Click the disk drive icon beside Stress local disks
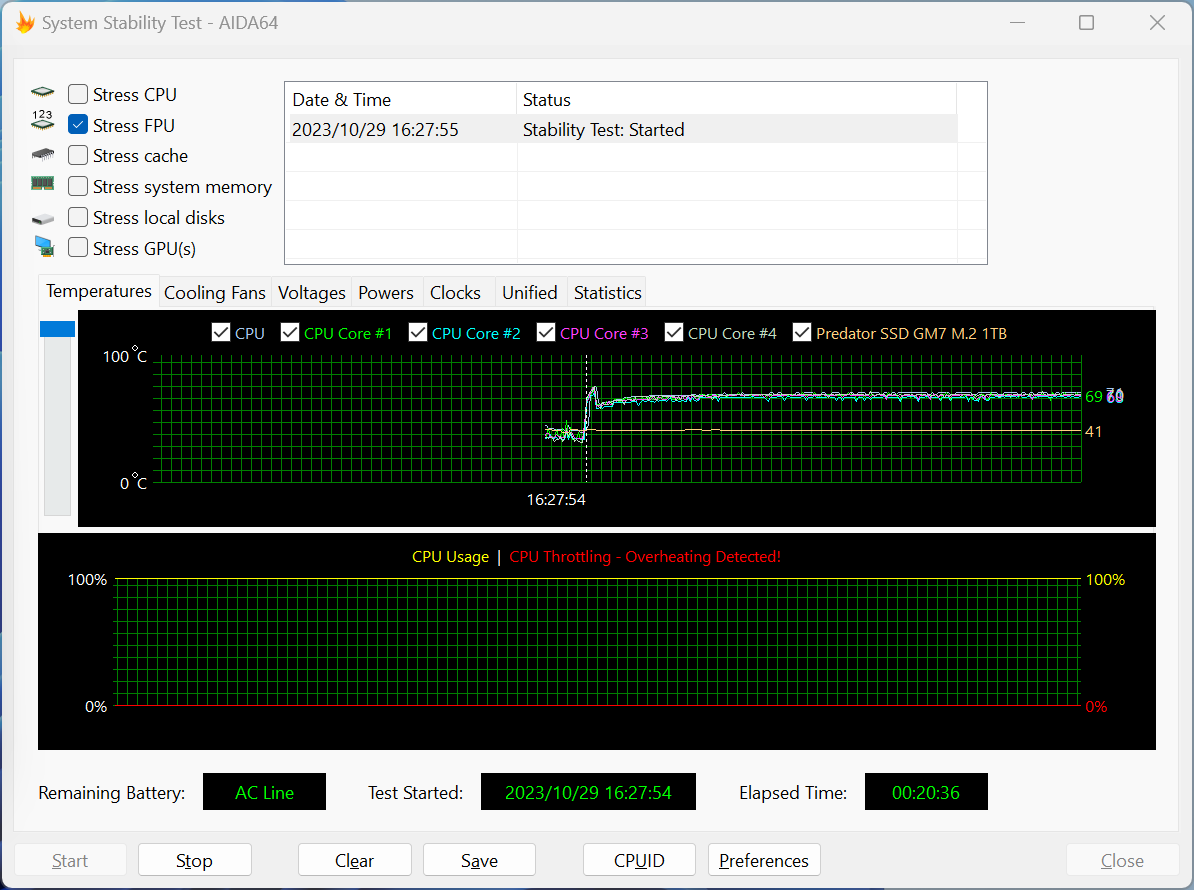1194x890 pixels. coord(43,219)
